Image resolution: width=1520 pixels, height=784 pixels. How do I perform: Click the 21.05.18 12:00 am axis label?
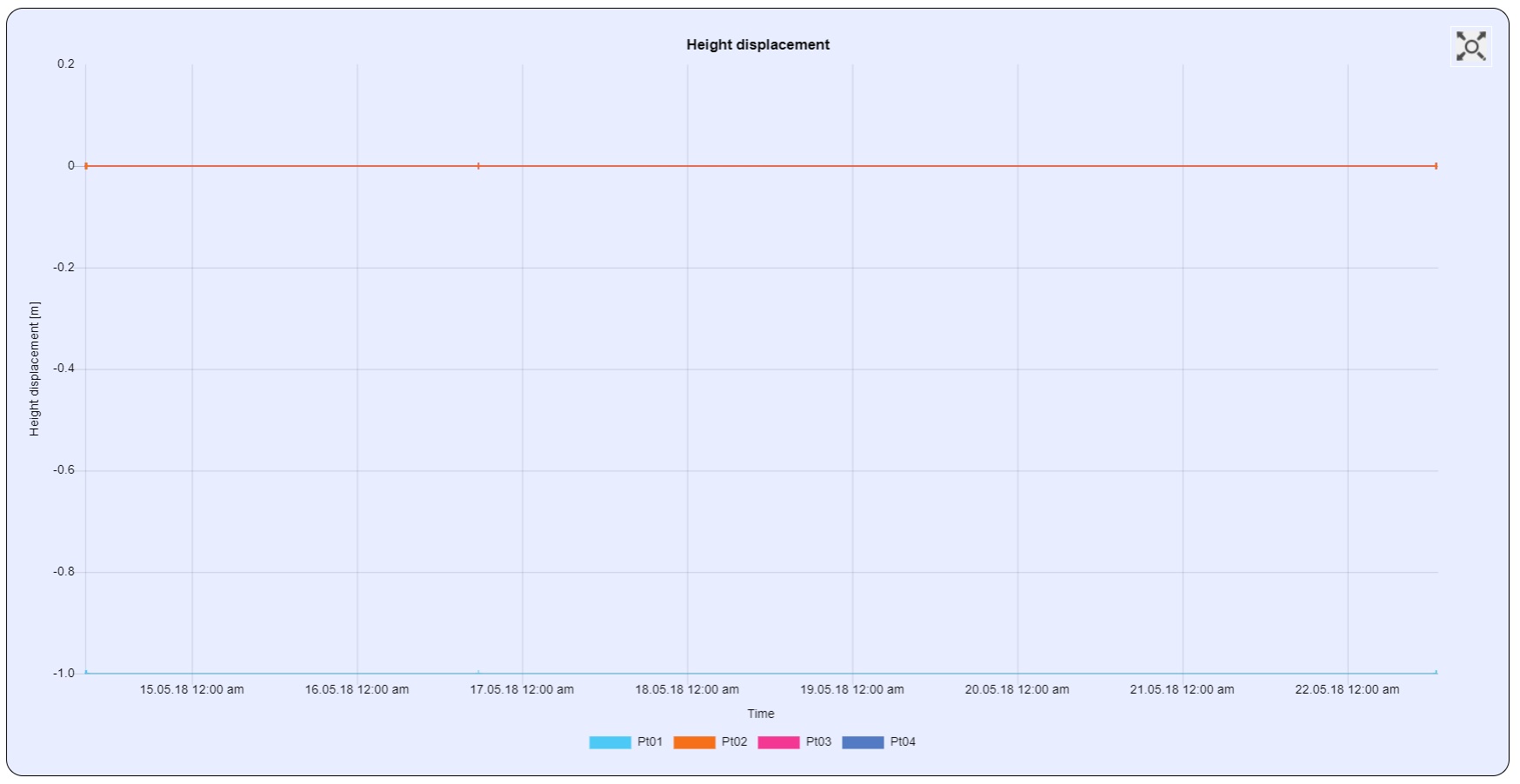point(1182,690)
